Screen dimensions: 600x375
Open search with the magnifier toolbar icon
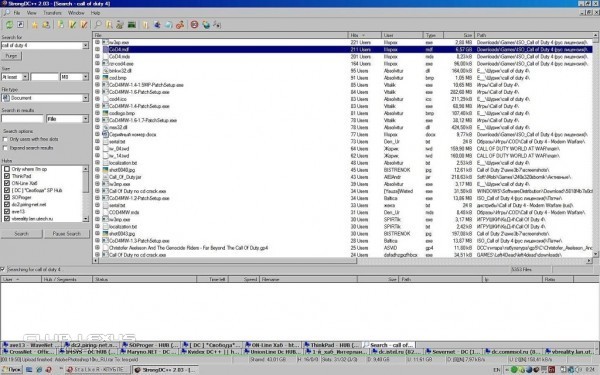pyautogui.click(x=98, y=25)
